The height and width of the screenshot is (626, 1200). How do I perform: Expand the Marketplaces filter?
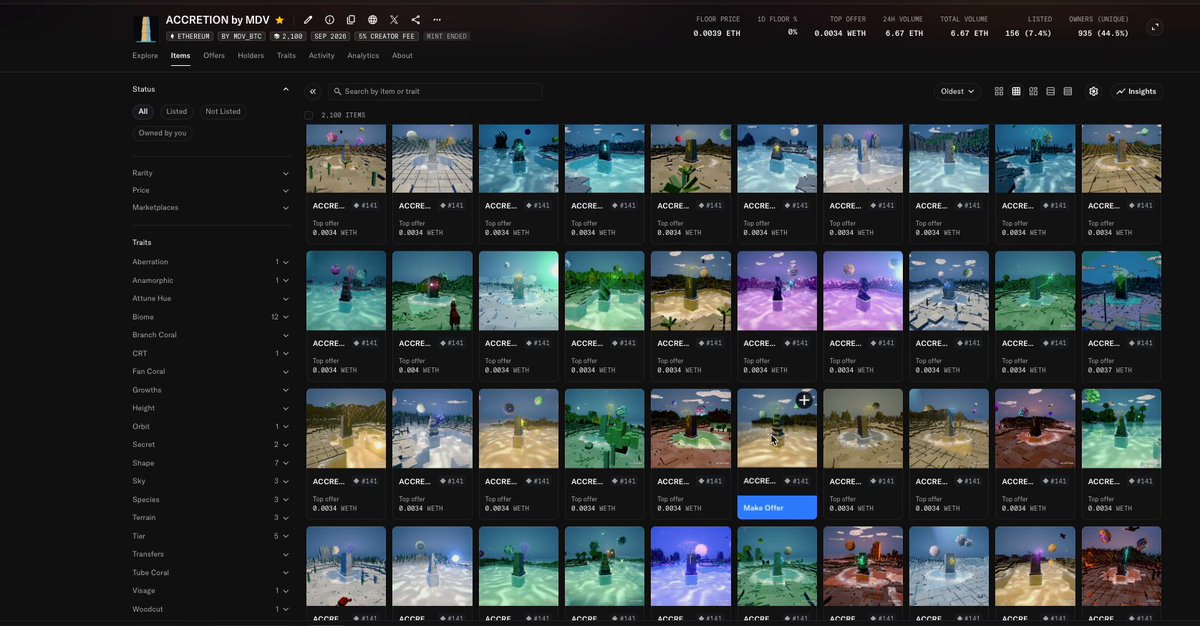212,207
